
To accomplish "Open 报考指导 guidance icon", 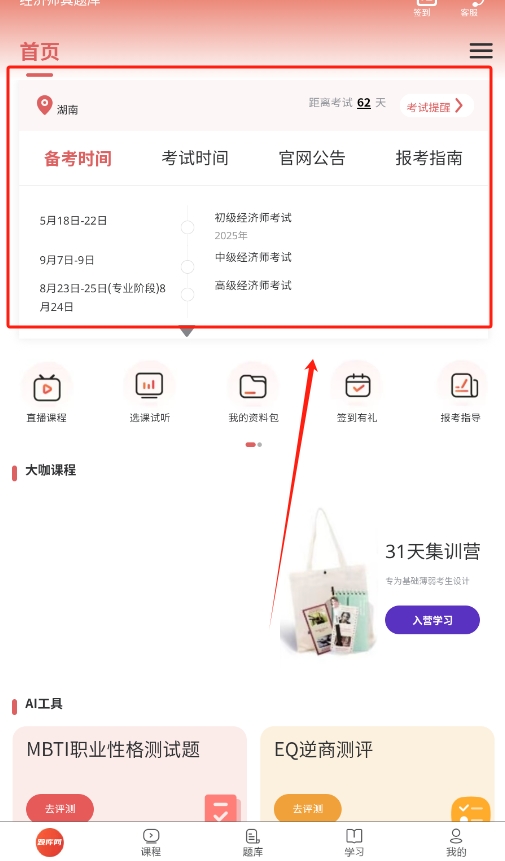I will pos(464,385).
